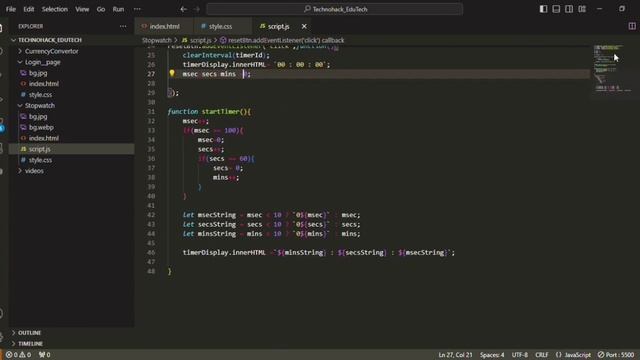This screenshot has height=360, width=640.
Task: Change indentation via Spaces: 4
Action: click(x=492, y=355)
